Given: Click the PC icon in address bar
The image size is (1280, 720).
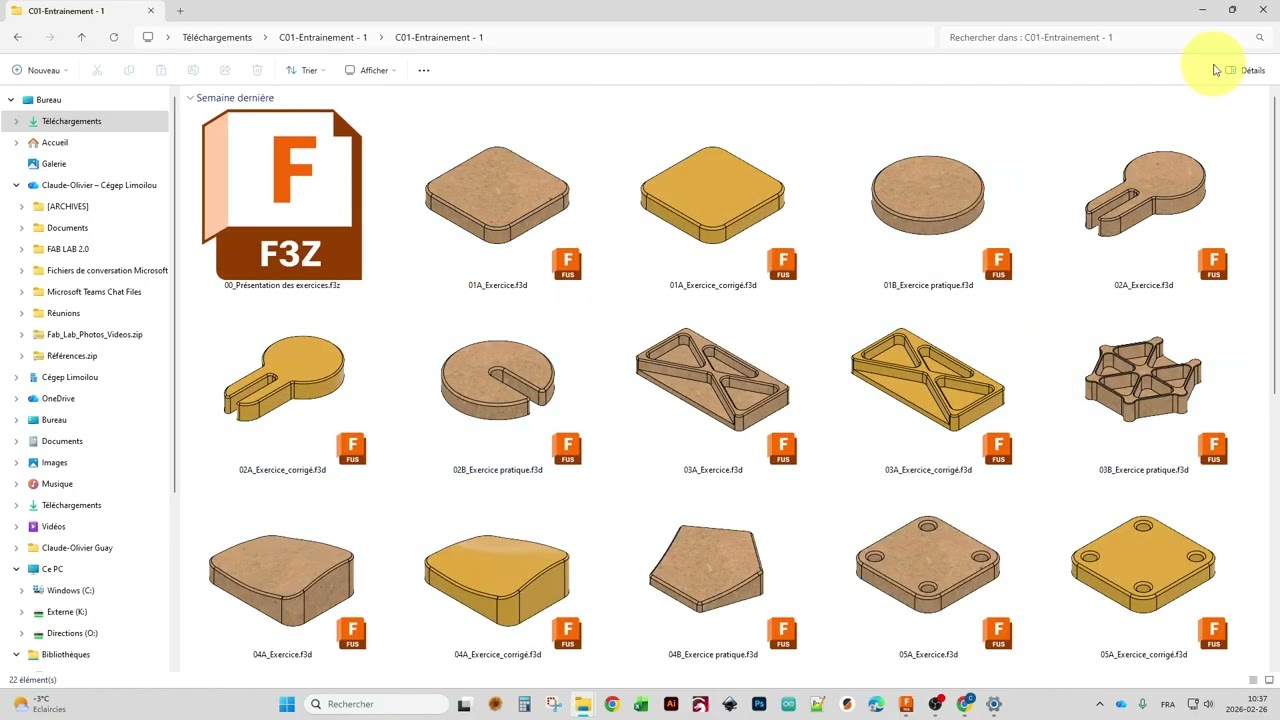Looking at the screenshot, I should (x=148, y=37).
